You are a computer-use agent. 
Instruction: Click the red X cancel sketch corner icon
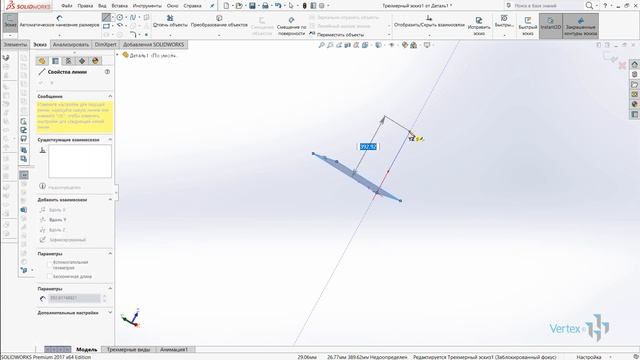[x=622, y=65]
